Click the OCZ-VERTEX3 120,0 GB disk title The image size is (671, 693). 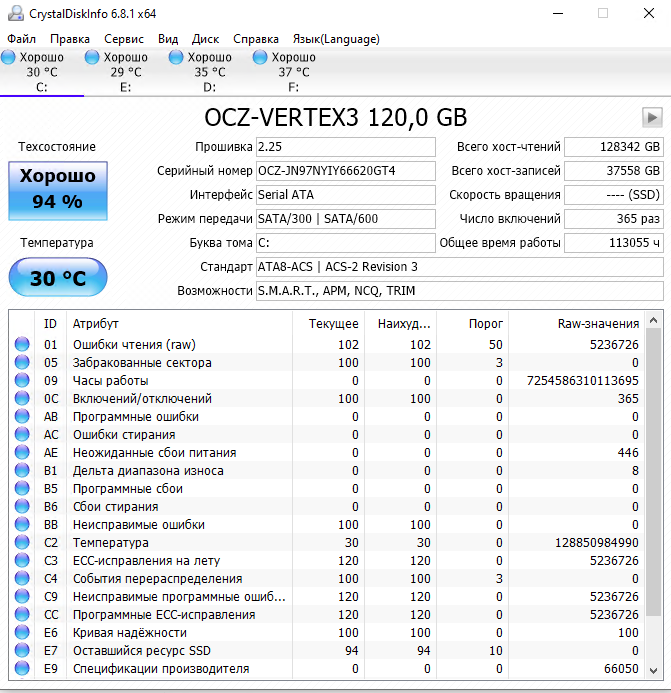point(336,118)
